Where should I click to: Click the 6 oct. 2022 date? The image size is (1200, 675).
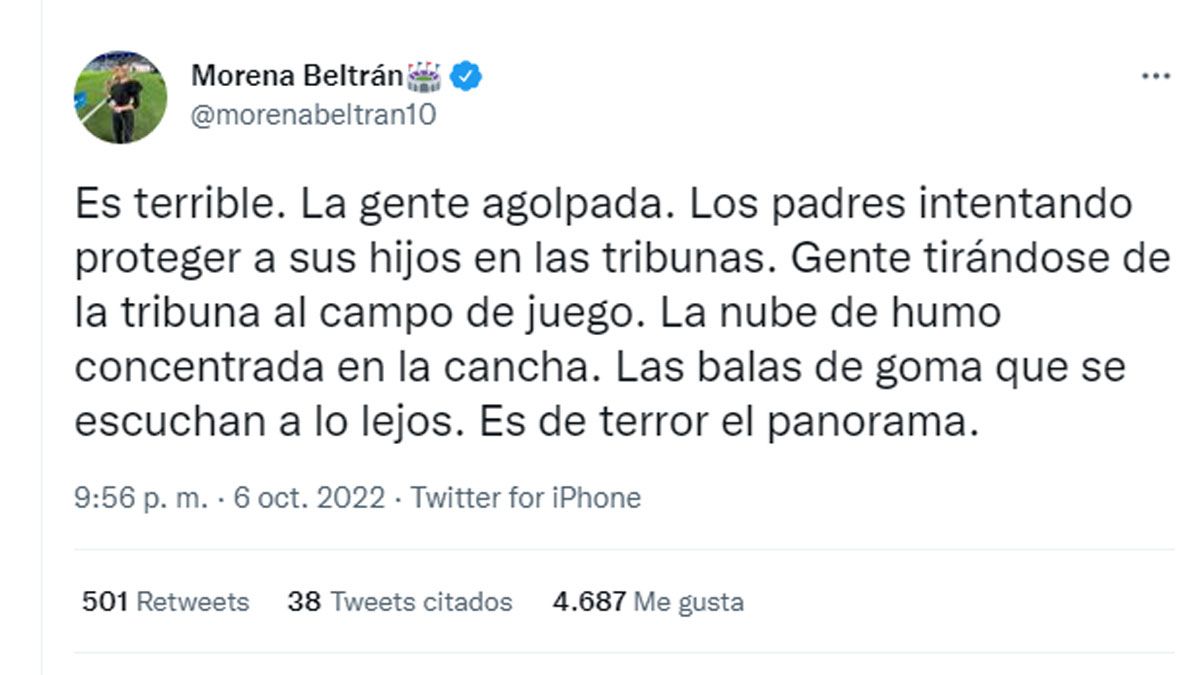[308, 497]
